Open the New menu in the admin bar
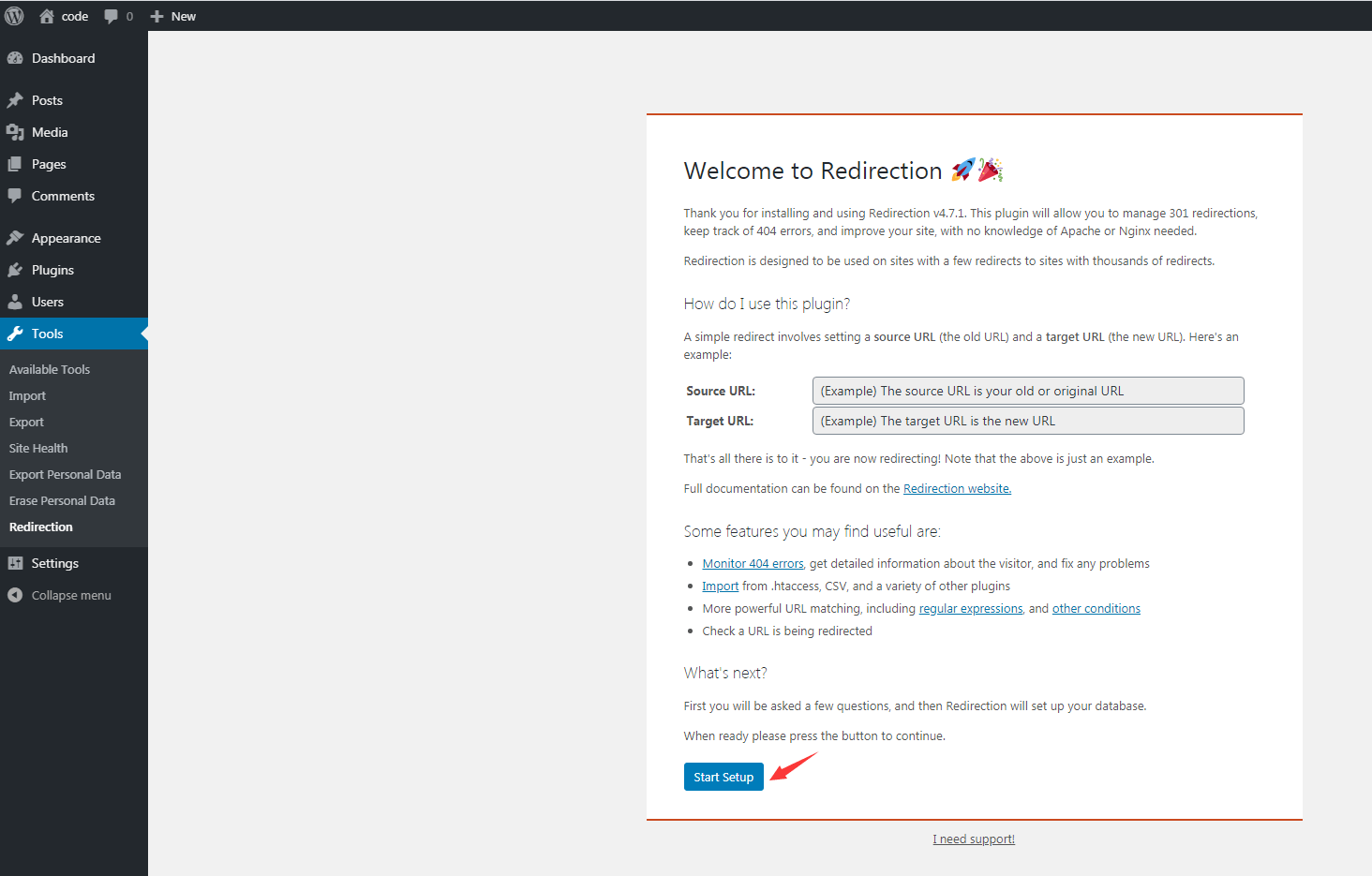Image resolution: width=1372 pixels, height=876 pixels. click(172, 15)
